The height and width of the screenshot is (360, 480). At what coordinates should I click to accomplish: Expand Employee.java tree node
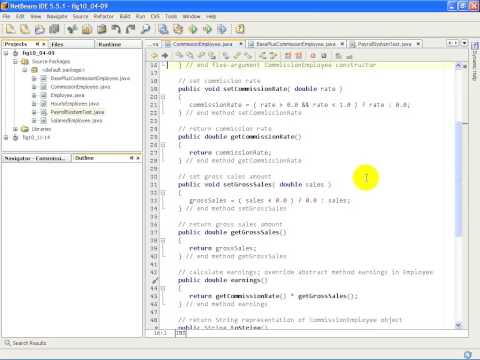(34, 95)
